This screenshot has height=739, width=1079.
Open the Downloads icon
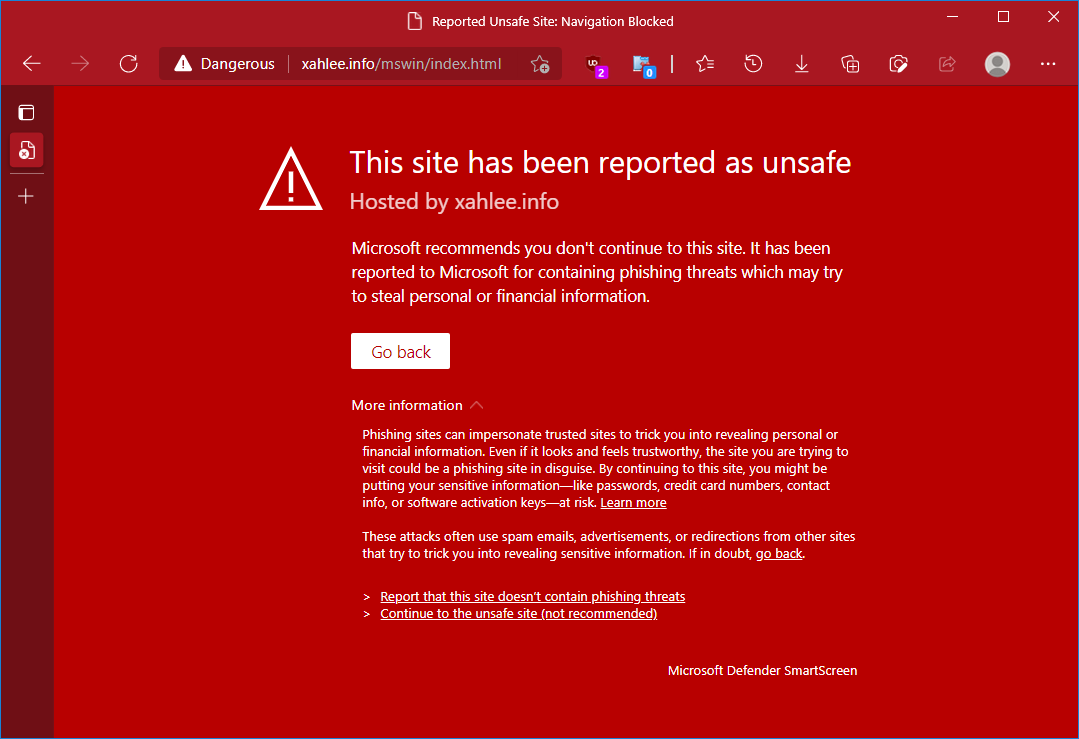point(802,64)
